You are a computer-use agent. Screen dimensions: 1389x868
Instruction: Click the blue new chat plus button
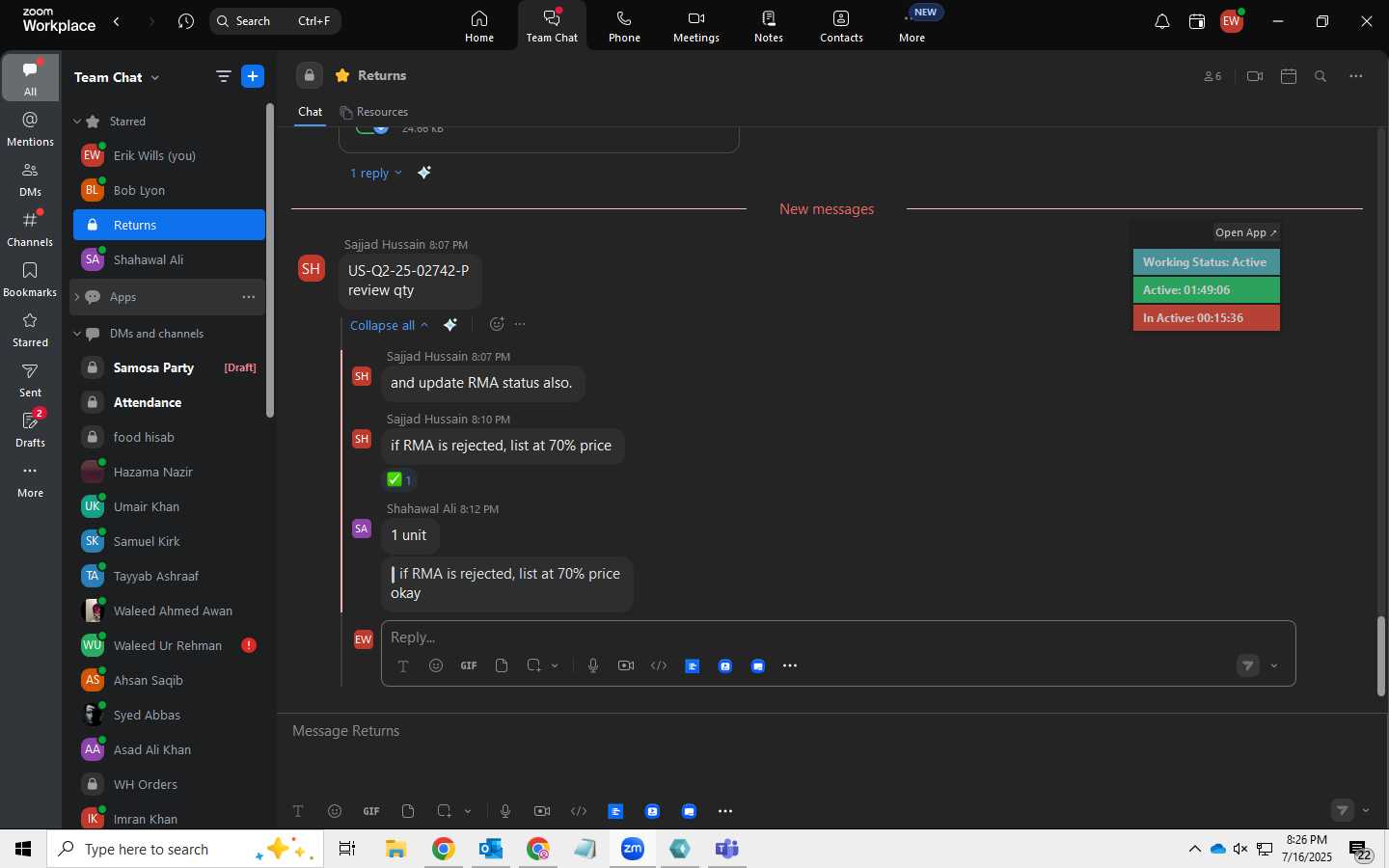coord(253,76)
